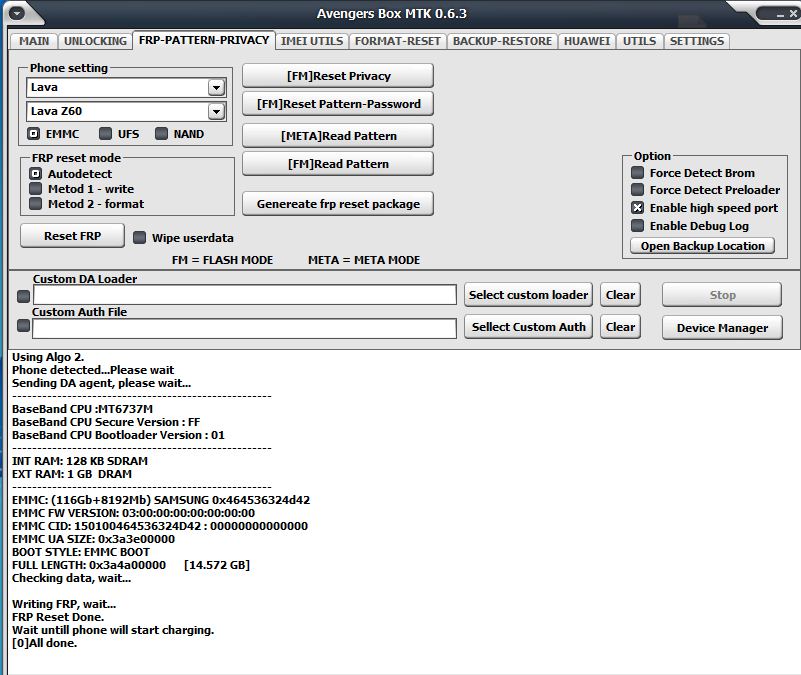801x675 pixels.
Task: Tick the Enable Debug Log checkbox
Action: click(638, 225)
